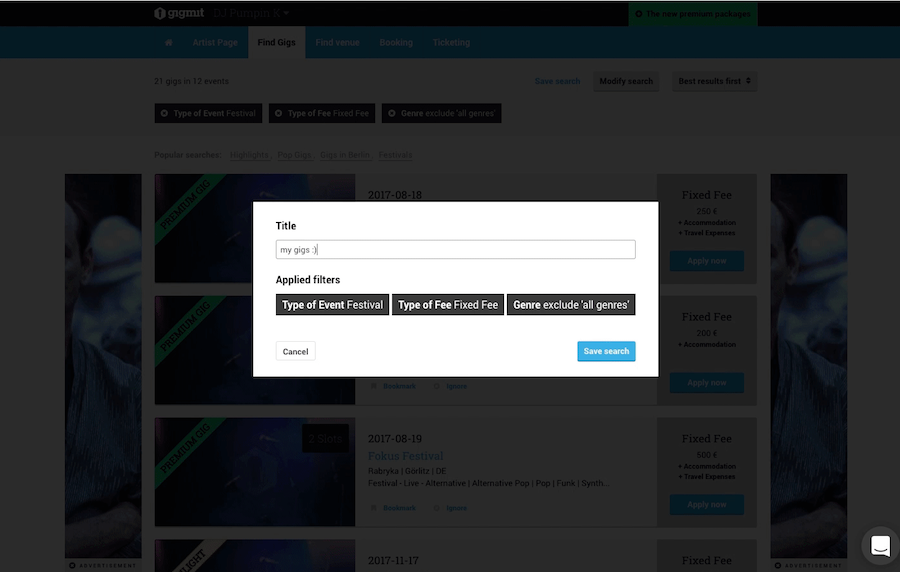Remove the Type of Event Festival filter icon
The width and height of the screenshot is (900, 572).
pos(164,113)
